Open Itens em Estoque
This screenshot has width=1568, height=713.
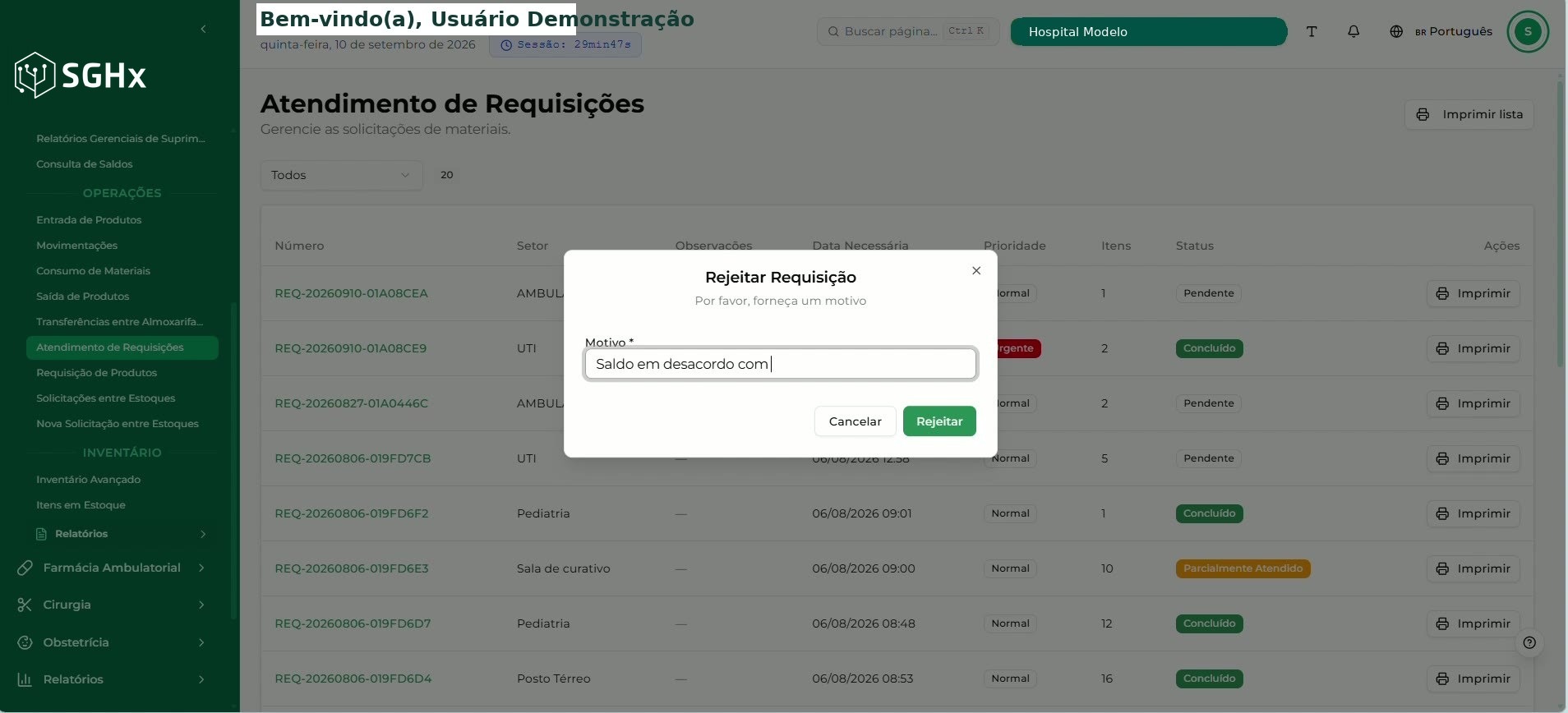pos(81,505)
